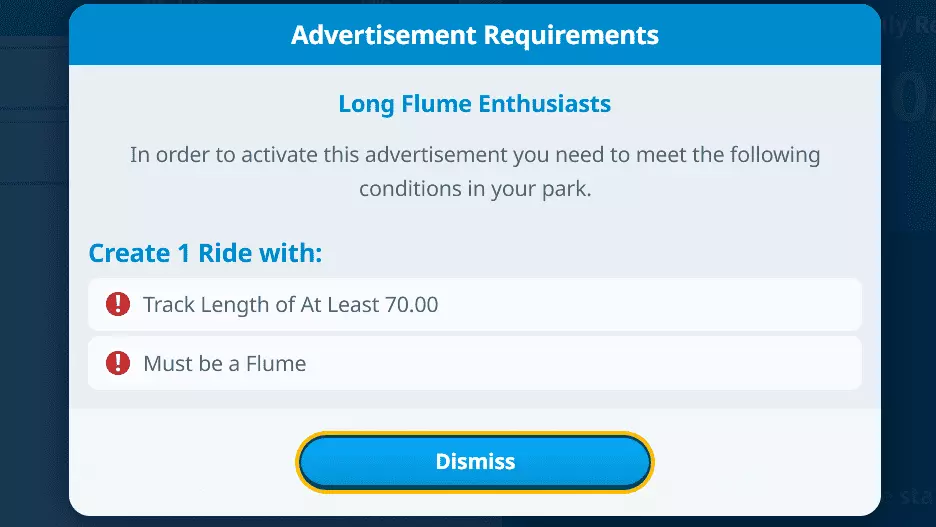Image resolution: width=936 pixels, height=527 pixels.
Task: Click the Create 1 Ride with heading
Action: [206, 253]
